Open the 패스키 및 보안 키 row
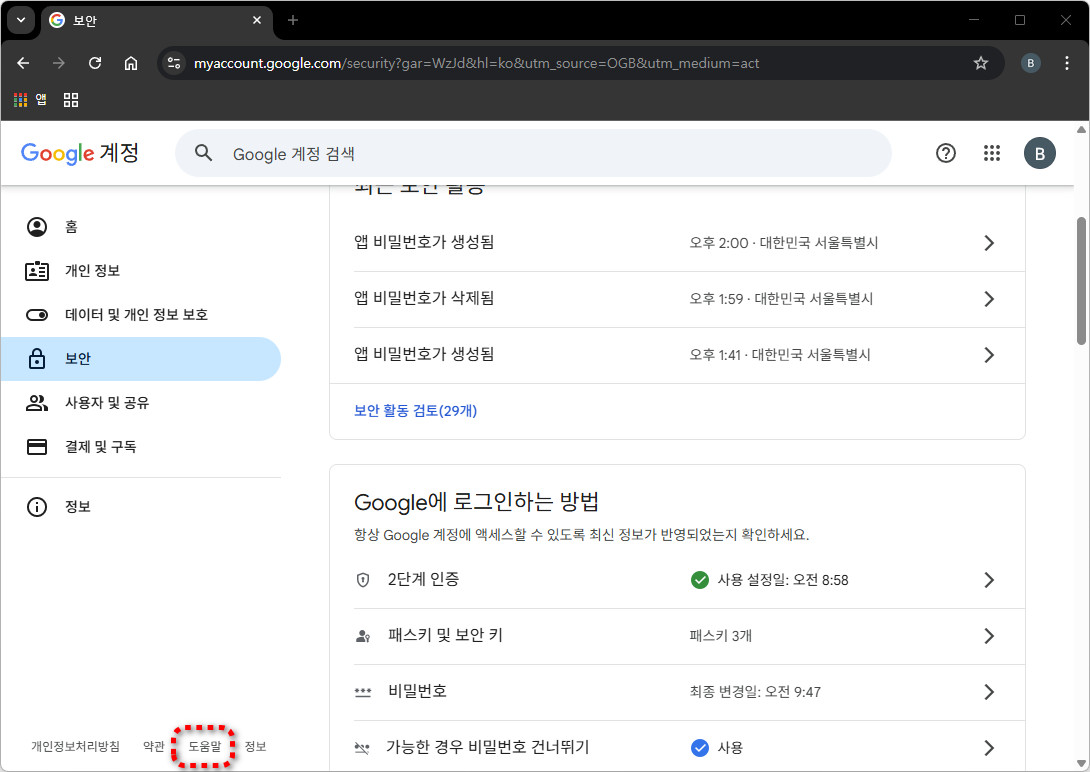The image size is (1090, 772). [677, 636]
